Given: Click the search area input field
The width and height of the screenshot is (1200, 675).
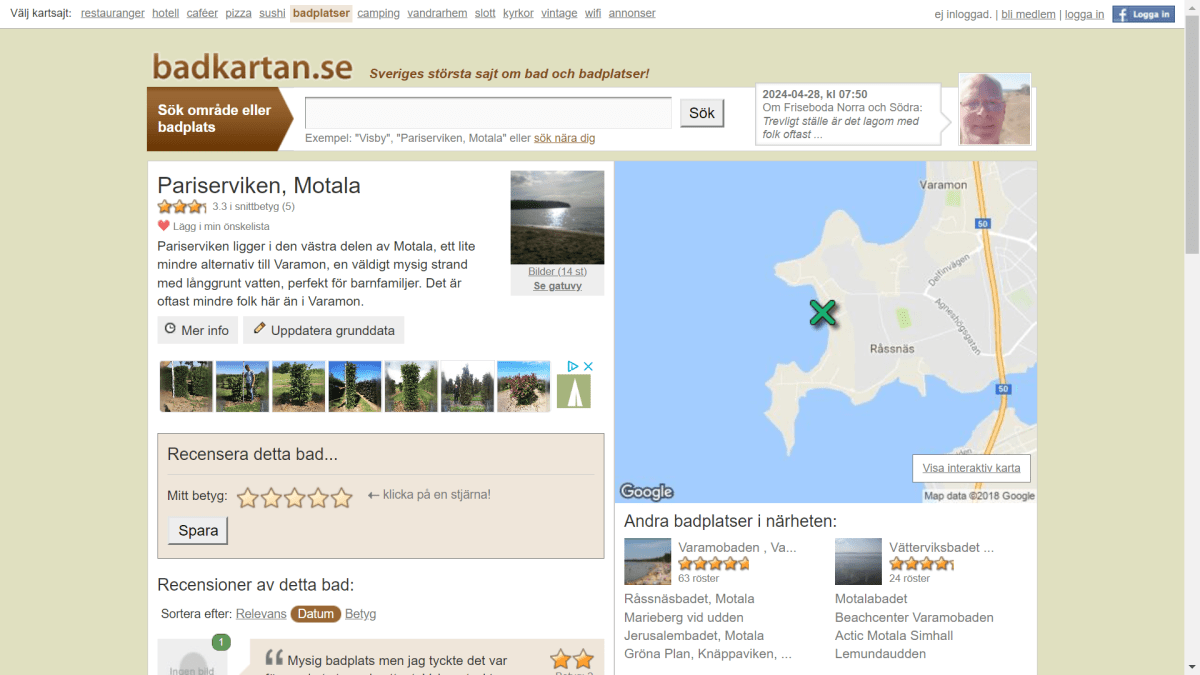Looking at the screenshot, I should (x=488, y=113).
